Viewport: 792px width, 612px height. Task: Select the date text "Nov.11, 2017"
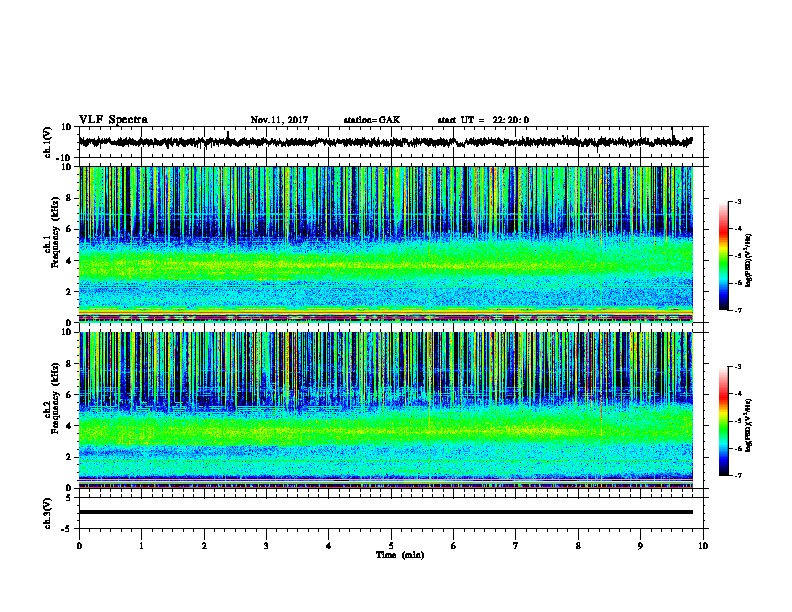(279, 120)
